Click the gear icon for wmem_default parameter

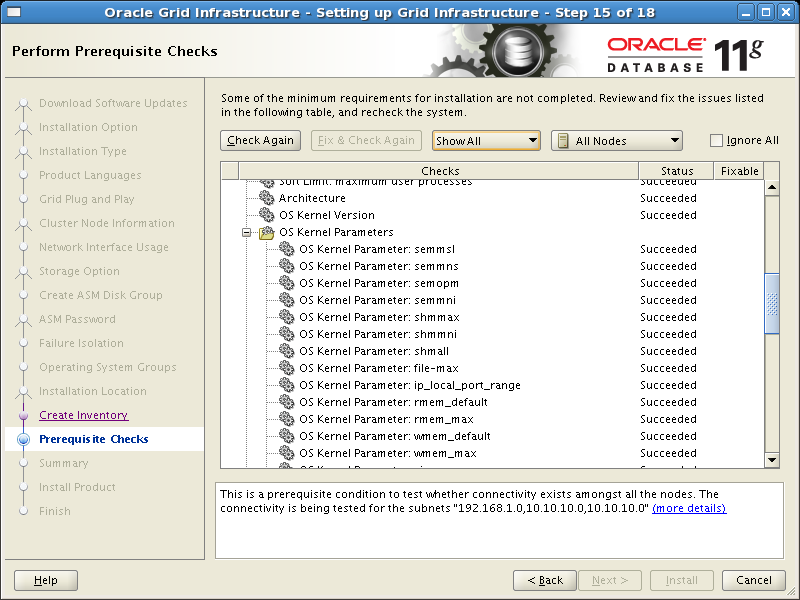click(x=287, y=436)
